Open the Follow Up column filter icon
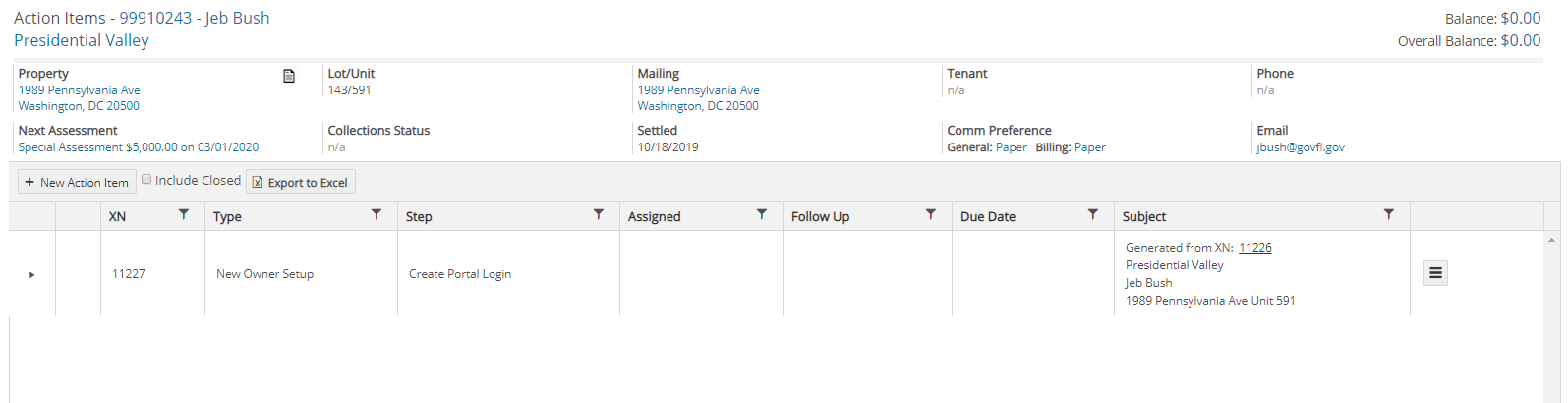The image size is (1568, 403). coord(931,214)
